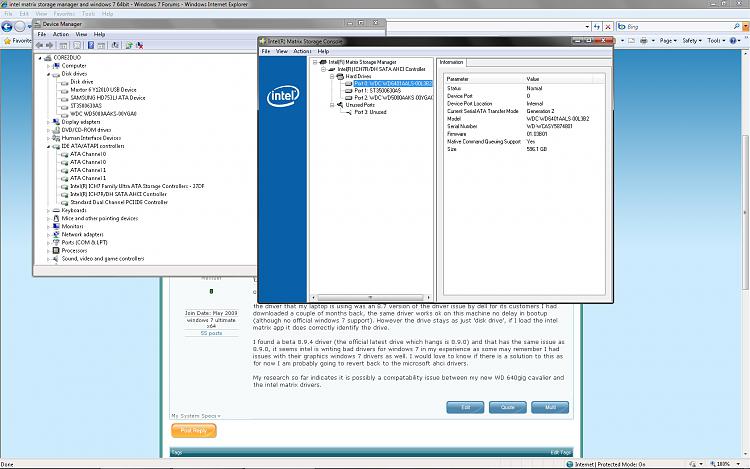Click the refresh icon beside the address bar
The width and height of the screenshot is (750, 469).
(597, 27)
